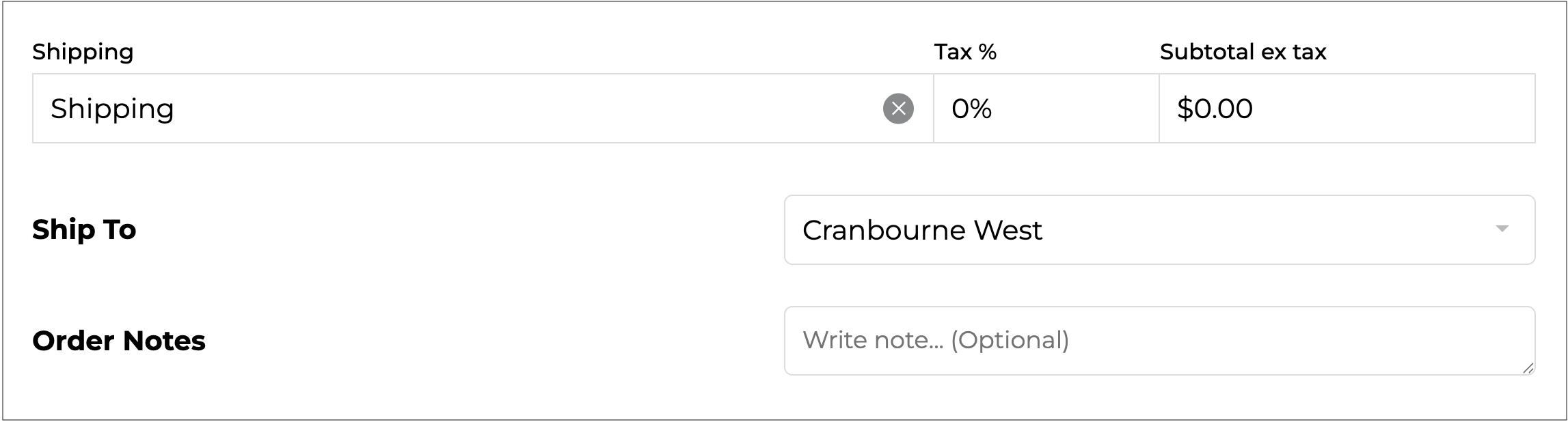Click the Ship To dropdown arrow
The width and height of the screenshot is (1568, 422).
1502,229
